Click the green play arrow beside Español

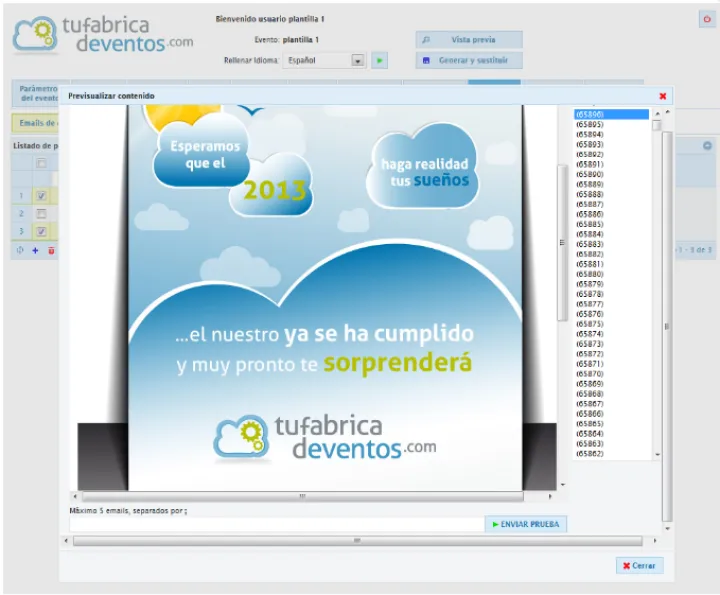379,61
